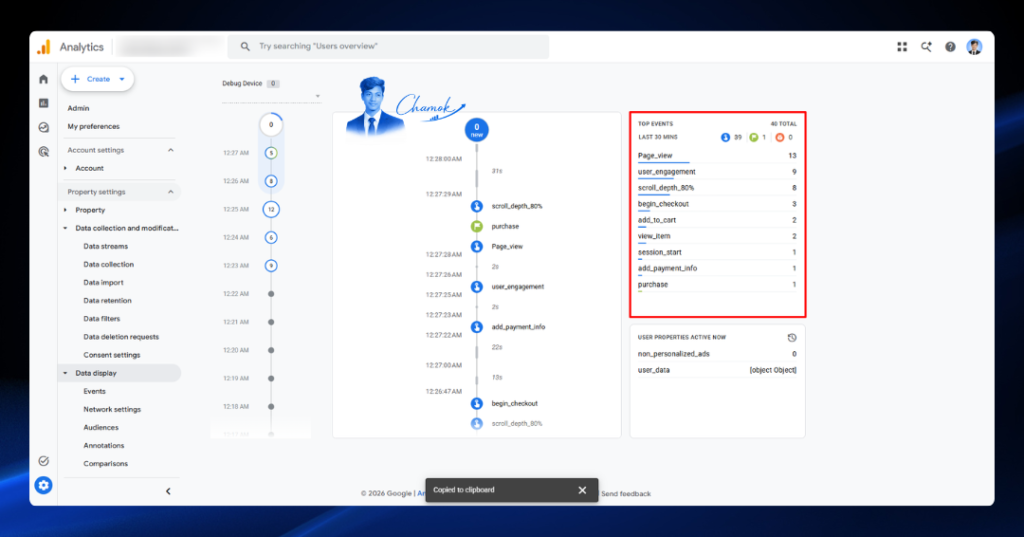Open the Reports icon in left rail

pyautogui.click(x=44, y=103)
